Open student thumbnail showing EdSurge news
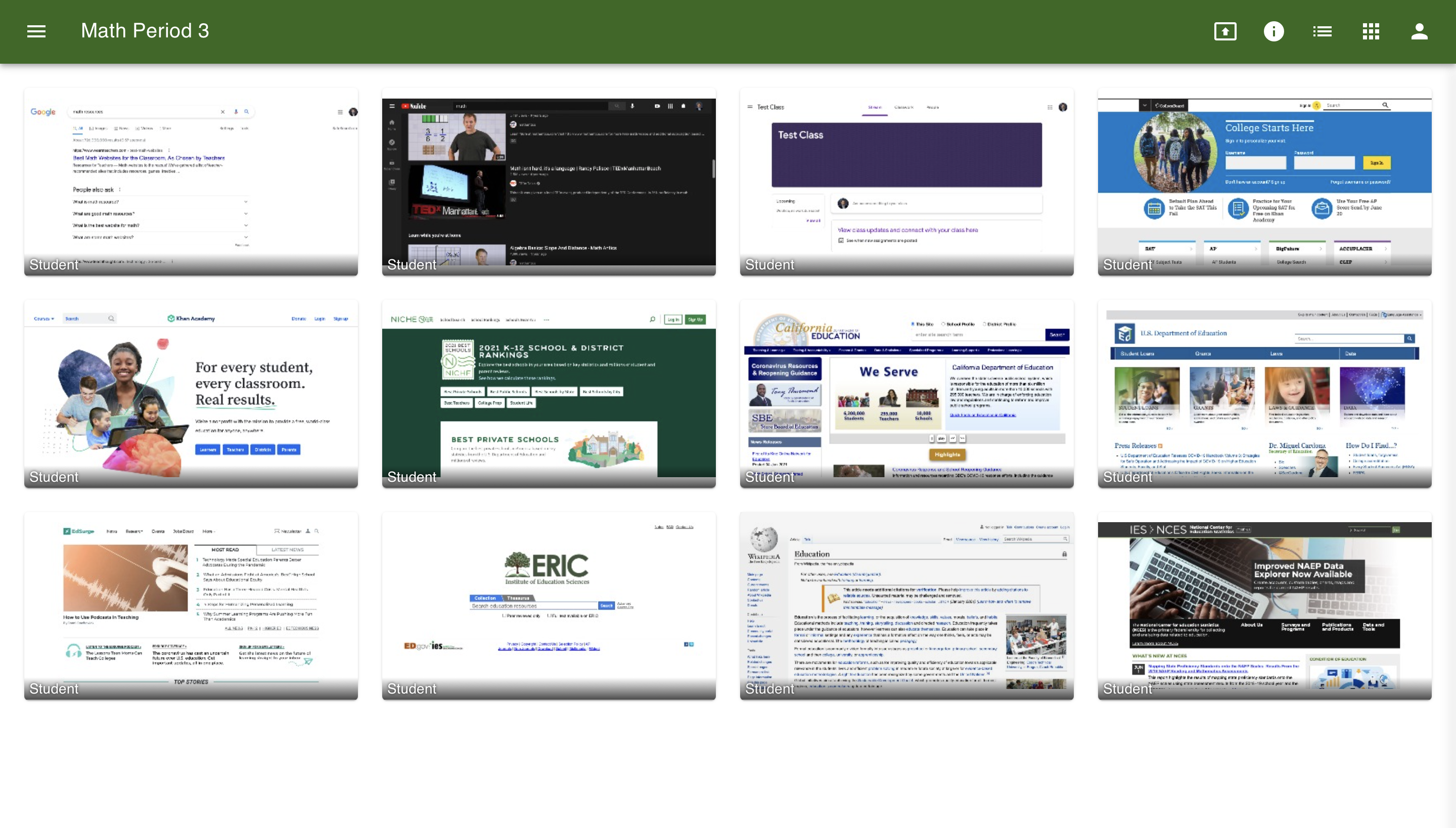 (x=191, y=606)
